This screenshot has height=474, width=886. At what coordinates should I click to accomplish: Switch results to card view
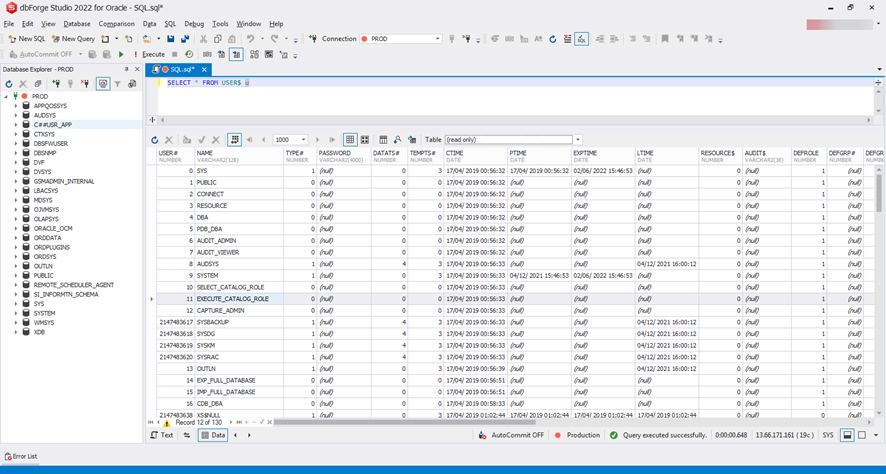coord(365,140)
